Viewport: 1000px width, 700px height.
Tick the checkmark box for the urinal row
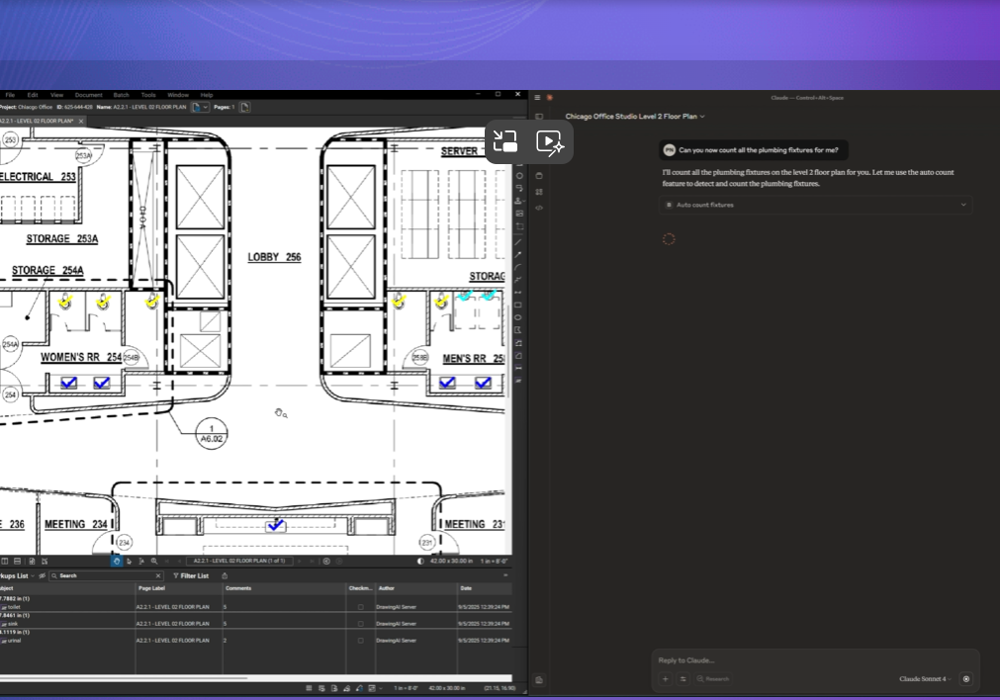pyautogui.click(x=360, y=640)
